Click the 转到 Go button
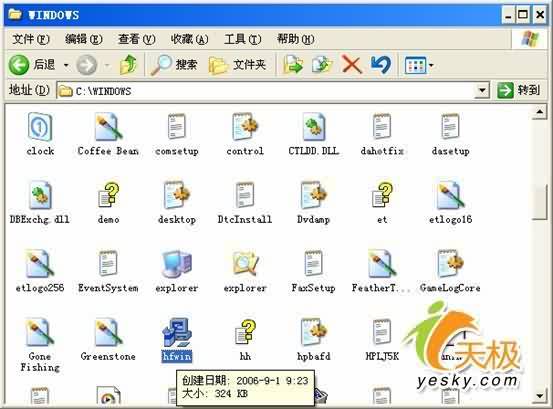This screenshot has width=553, height=409. 518,91
